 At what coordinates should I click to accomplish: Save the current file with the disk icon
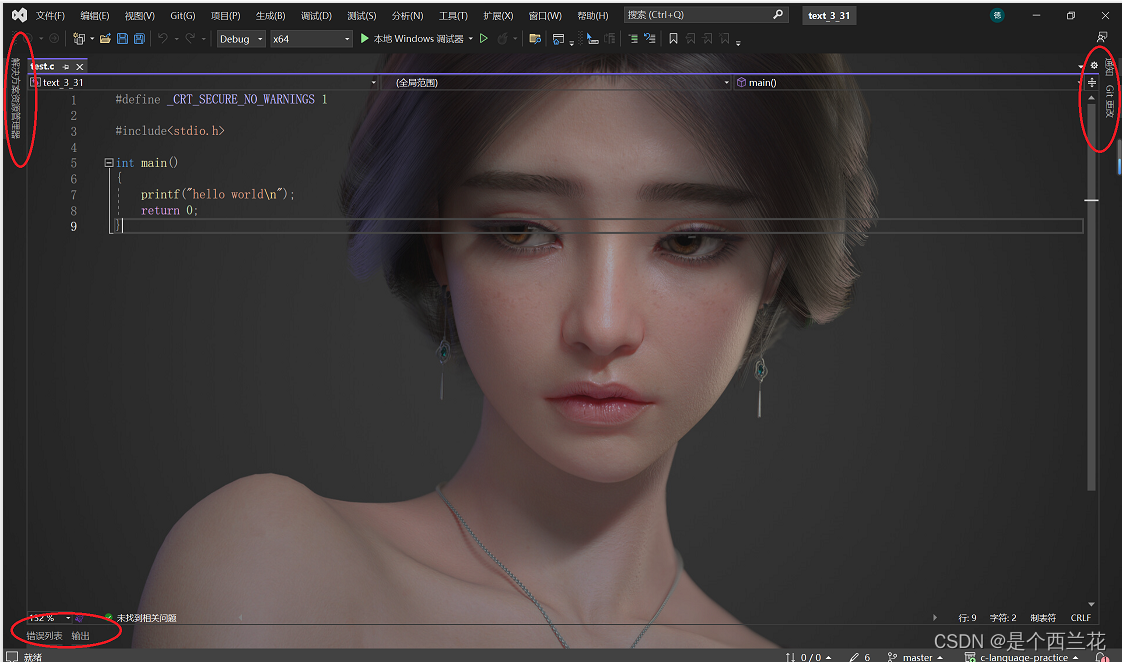[122, 39]
